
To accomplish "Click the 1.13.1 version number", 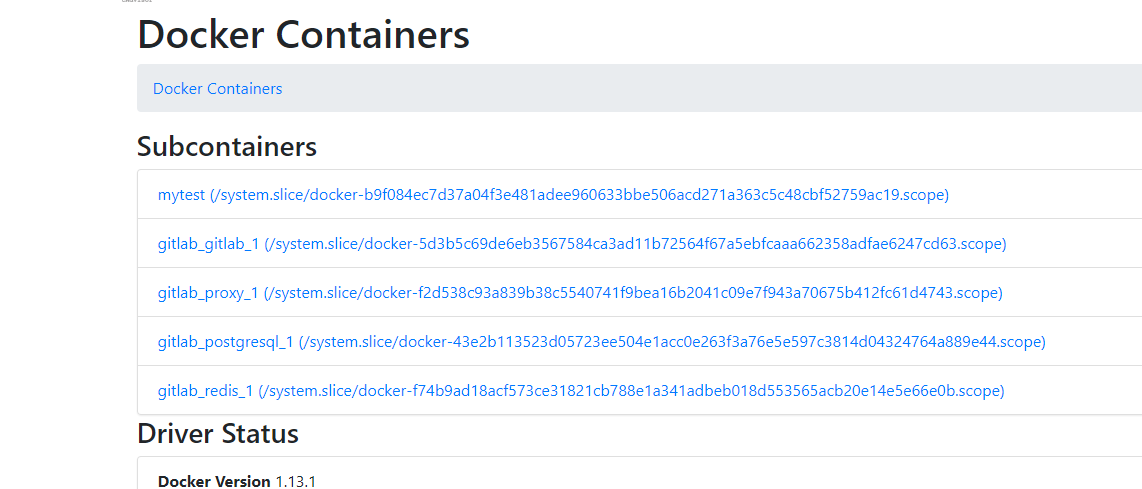I will click(296, 481).
